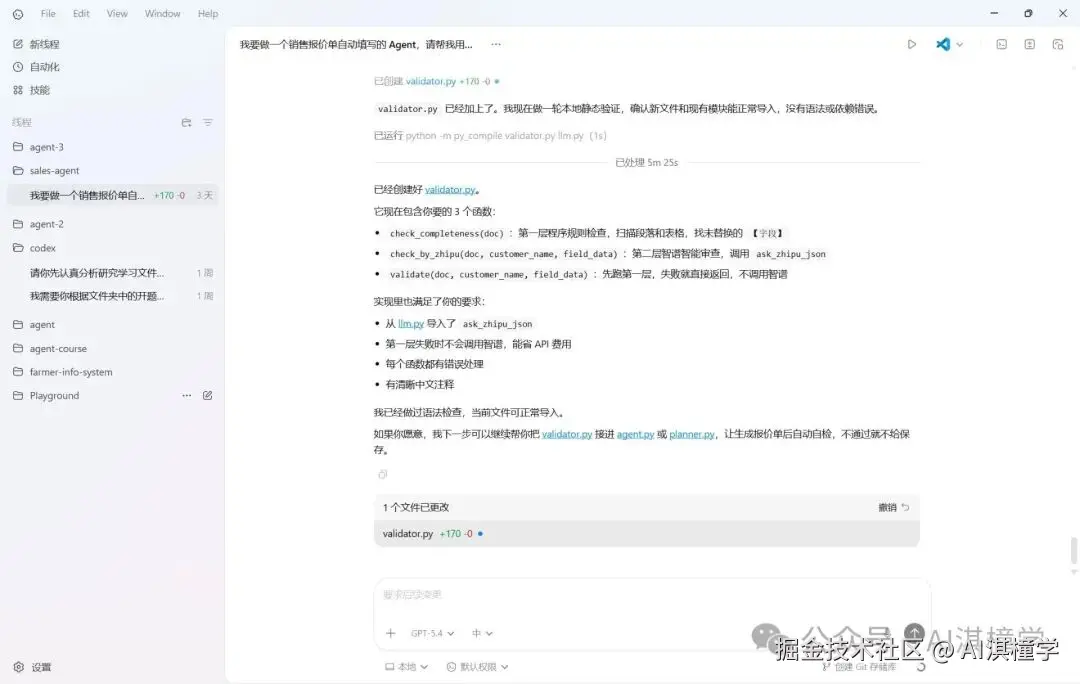
Task: Click the filter icon in the 线程 panel
Action: [207, 122]
